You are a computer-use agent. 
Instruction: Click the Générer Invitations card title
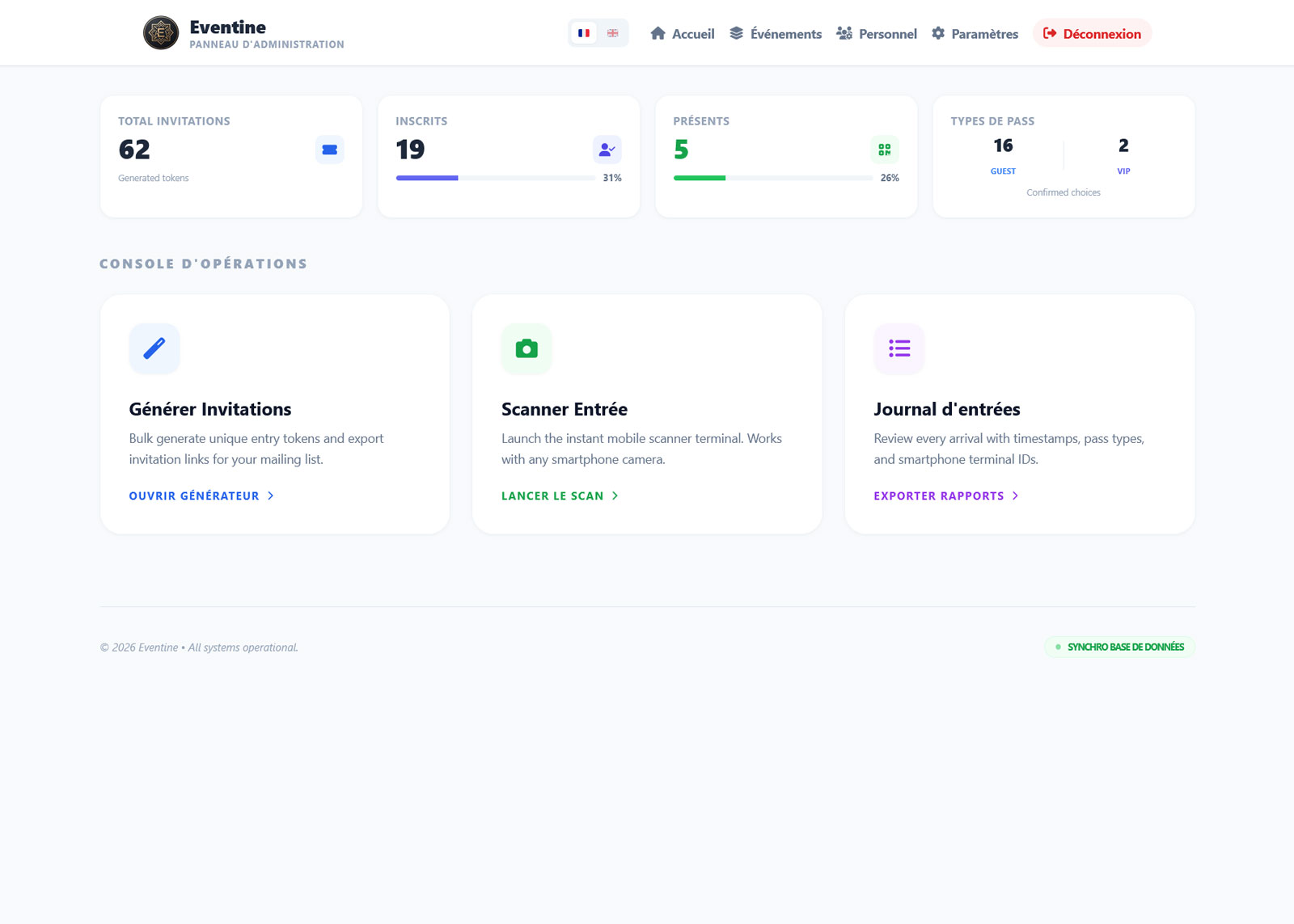pos(210,409)
